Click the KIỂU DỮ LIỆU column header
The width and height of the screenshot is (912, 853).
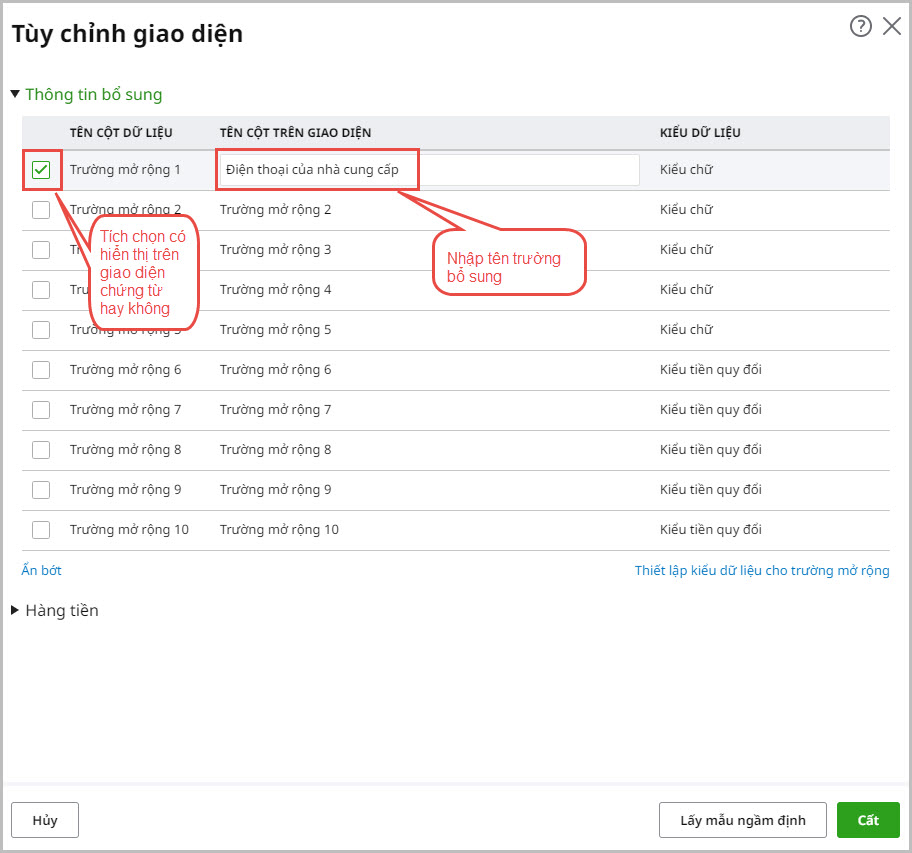click(700, 133)
